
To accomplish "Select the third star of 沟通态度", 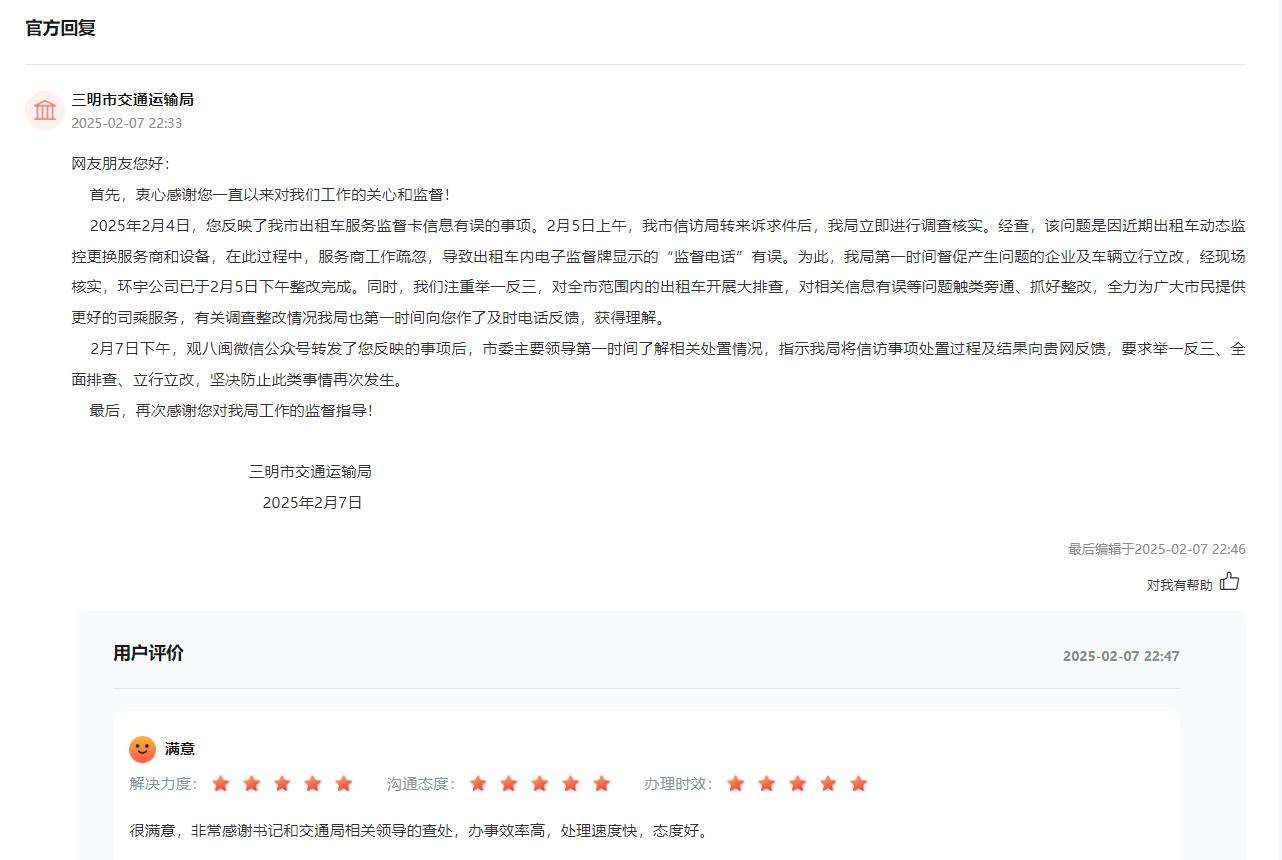I will tap(540, 783).
